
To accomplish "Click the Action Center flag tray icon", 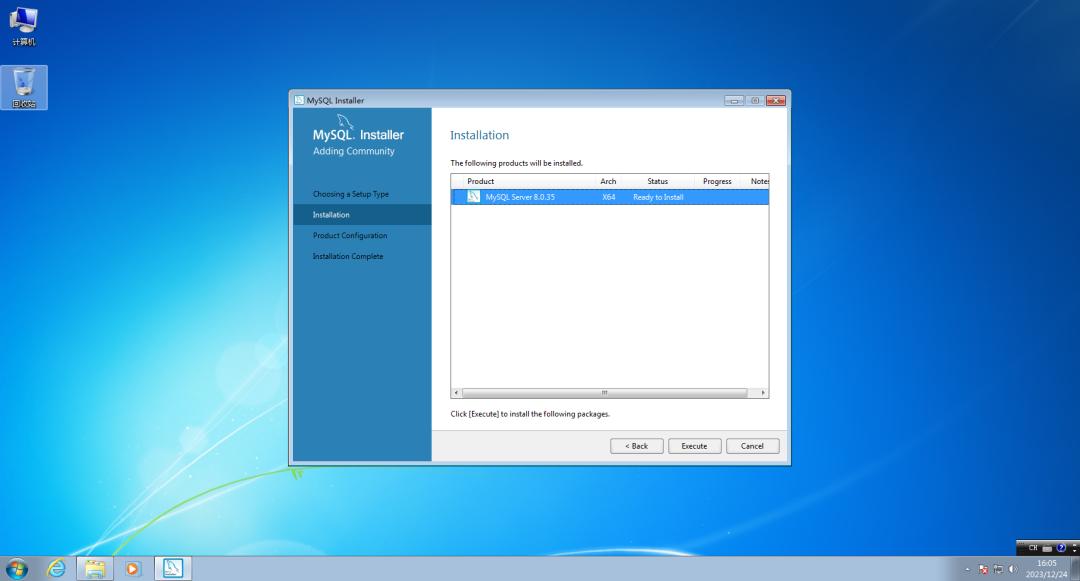I will [983, 569].
